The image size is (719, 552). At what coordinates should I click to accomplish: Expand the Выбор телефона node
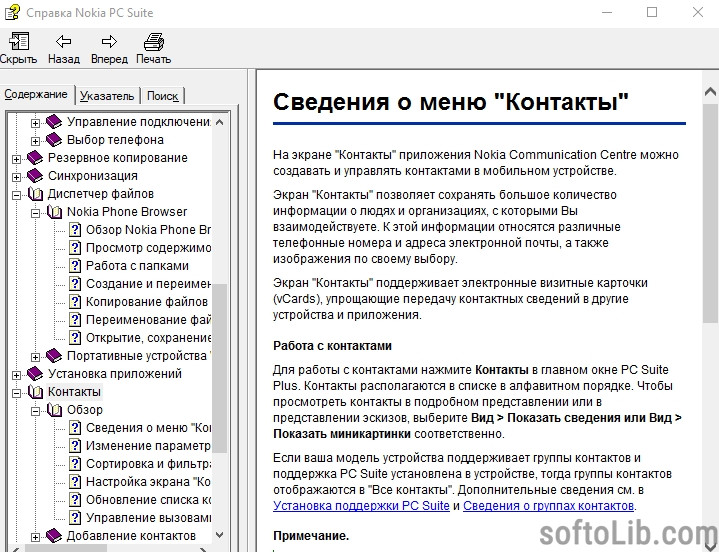point(35,141)
